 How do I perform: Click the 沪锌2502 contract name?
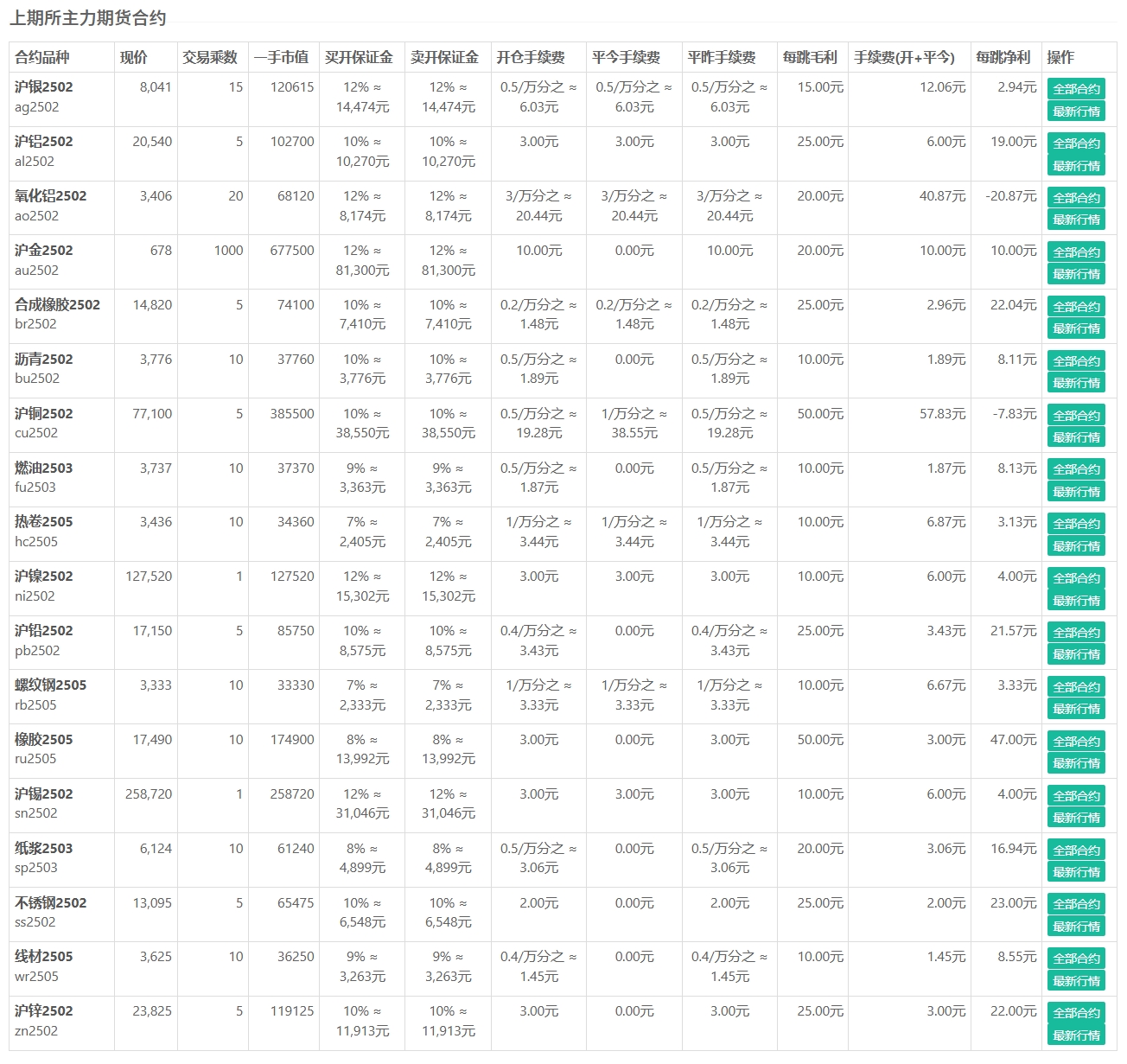click(44, 1010)
